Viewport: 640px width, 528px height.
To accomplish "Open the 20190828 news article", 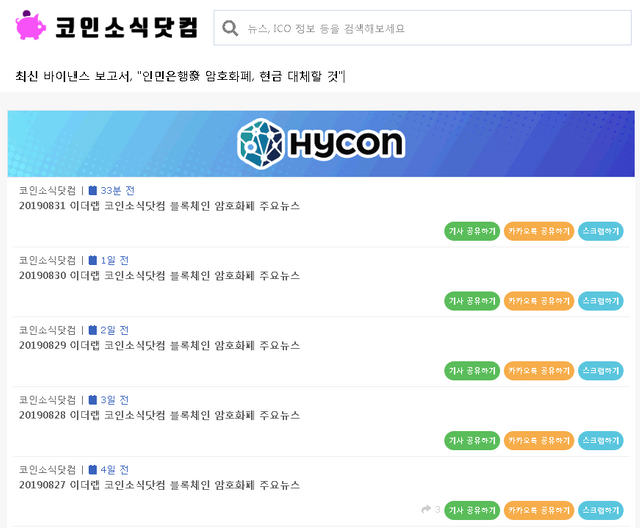I will pyautogui.click(x=159, y=415).
